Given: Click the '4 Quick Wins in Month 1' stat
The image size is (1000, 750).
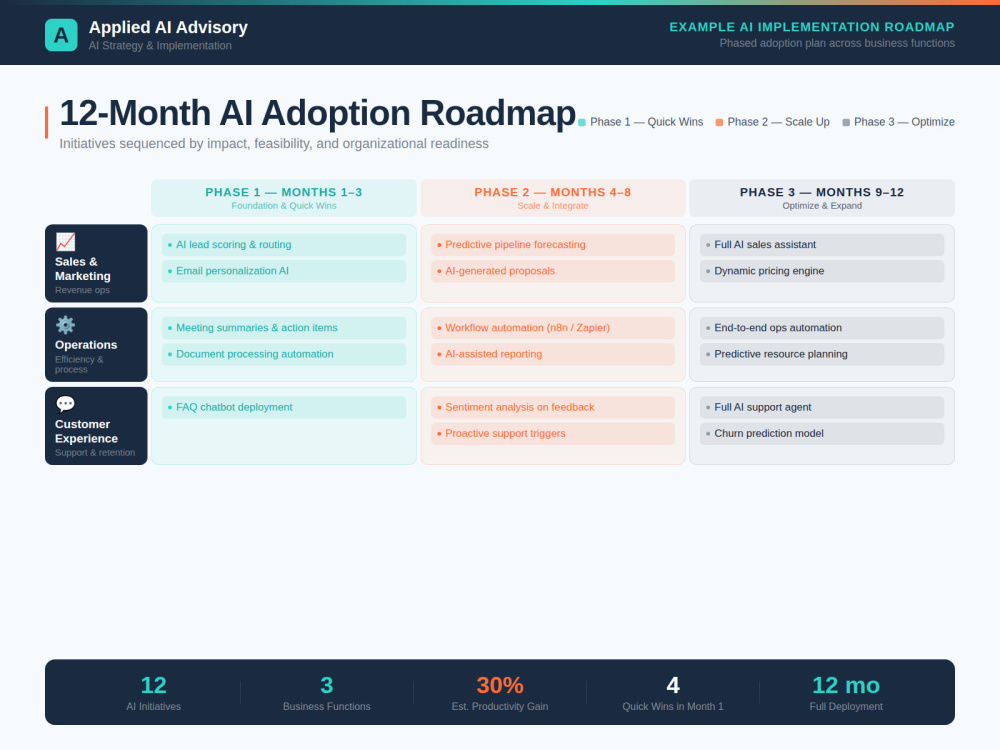Looking at the screenshot, I should (x=673, y=693).
